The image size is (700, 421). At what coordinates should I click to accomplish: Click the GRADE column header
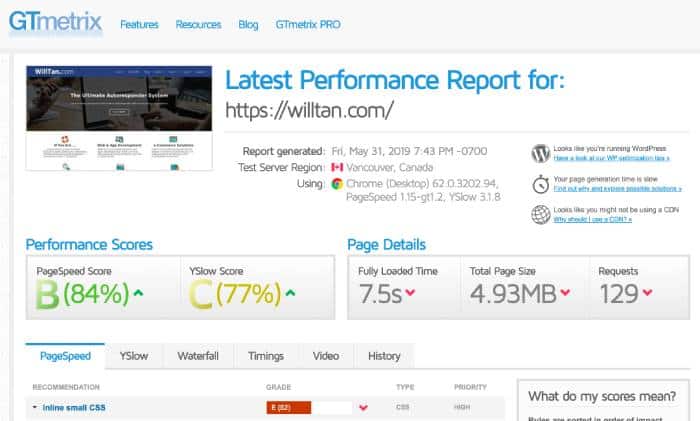(x=279, y=387)
